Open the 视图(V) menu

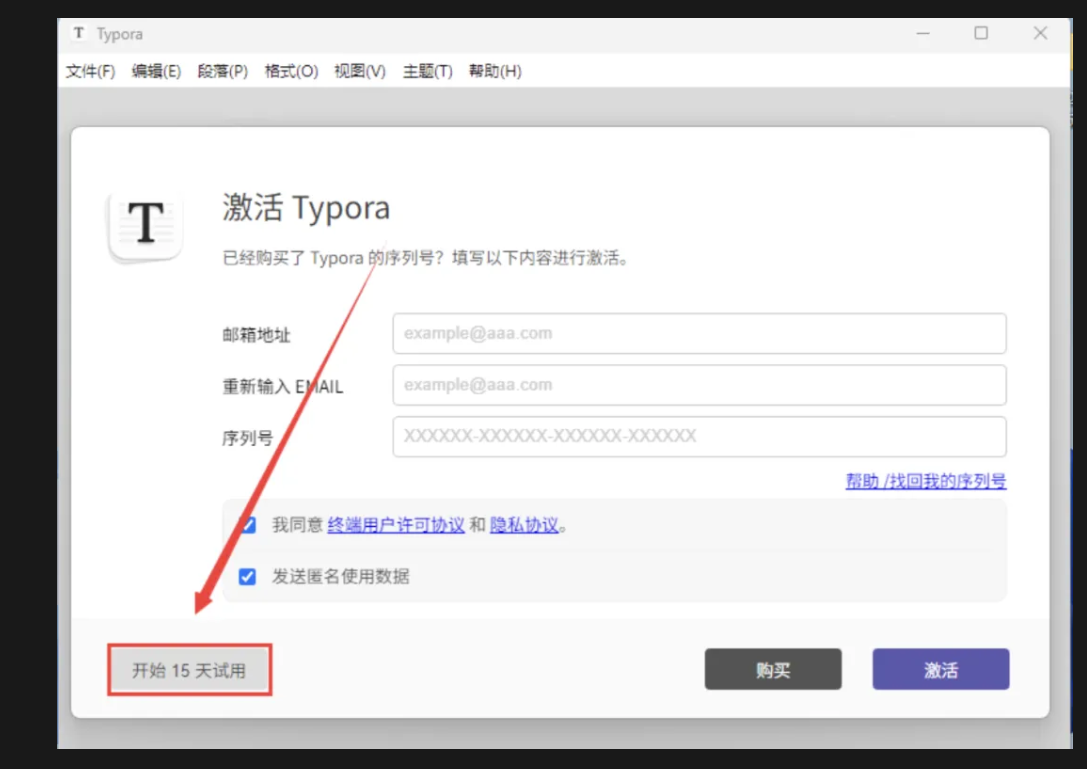click(x=360, y=71)
